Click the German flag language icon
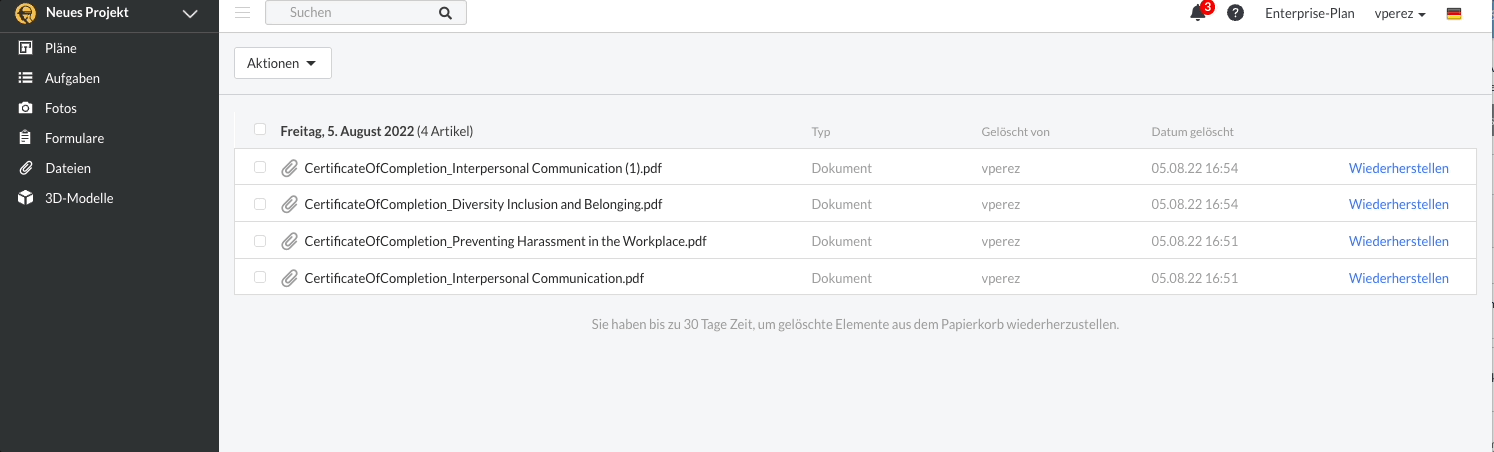The image size is (1494, 452). pos(1454,14)
